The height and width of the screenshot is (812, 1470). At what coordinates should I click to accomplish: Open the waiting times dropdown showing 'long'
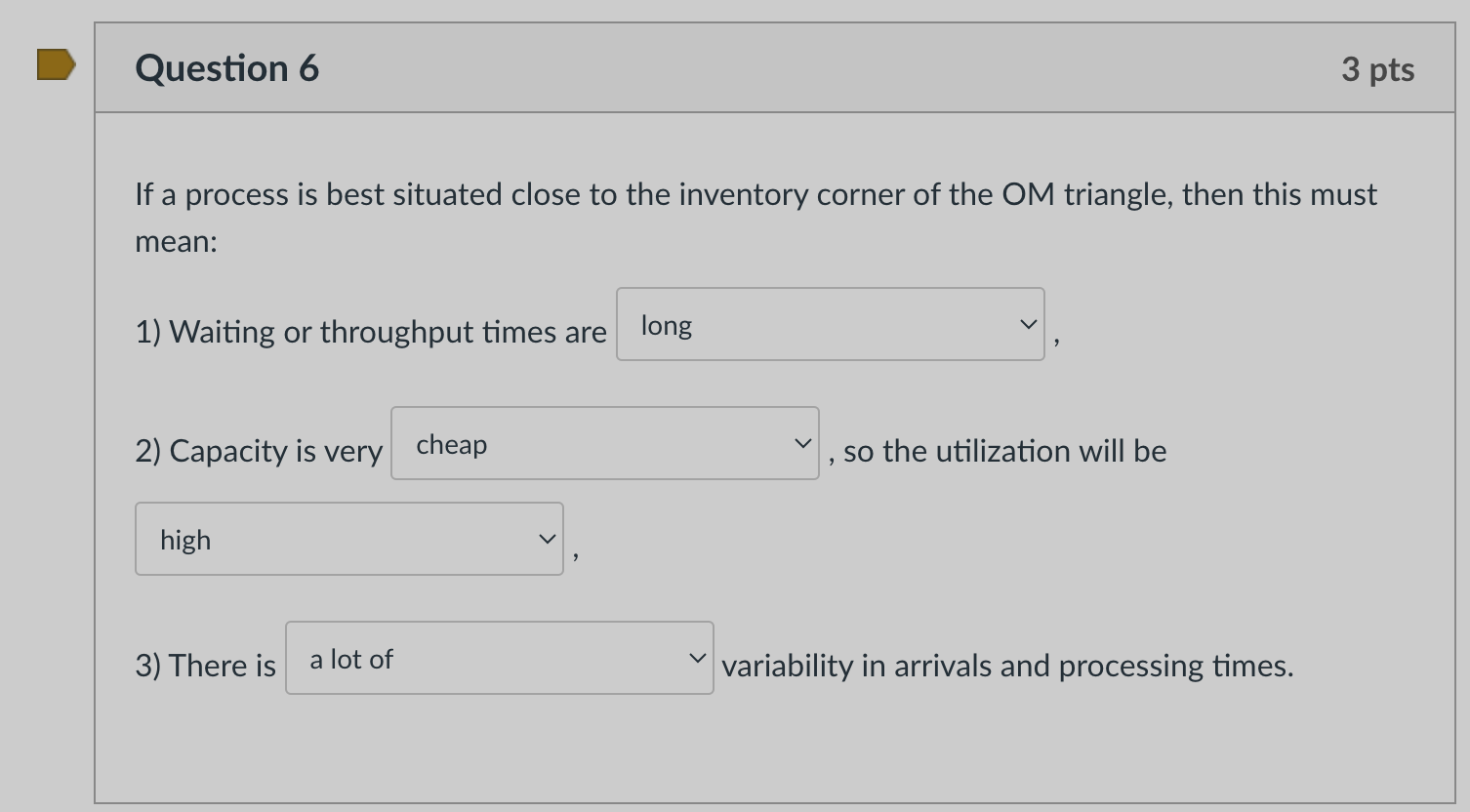coord(830,324)
